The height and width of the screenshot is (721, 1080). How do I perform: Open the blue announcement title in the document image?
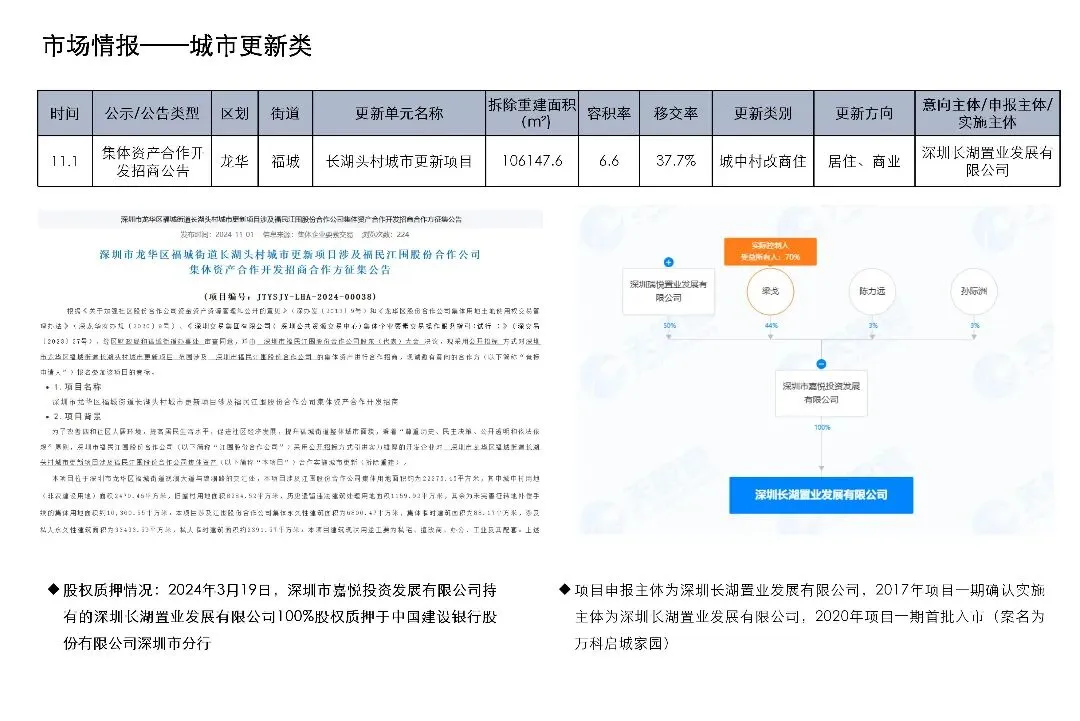(x=290, y=262)
